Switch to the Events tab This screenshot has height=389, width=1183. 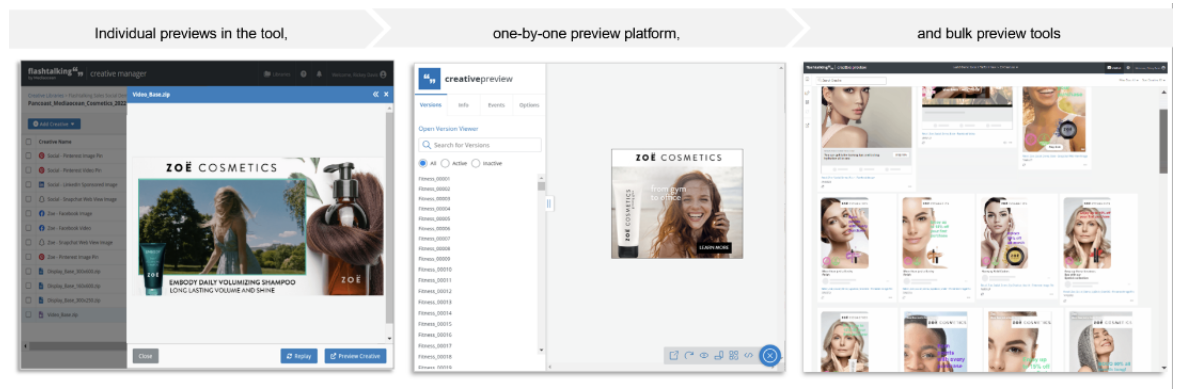(496, 105)
